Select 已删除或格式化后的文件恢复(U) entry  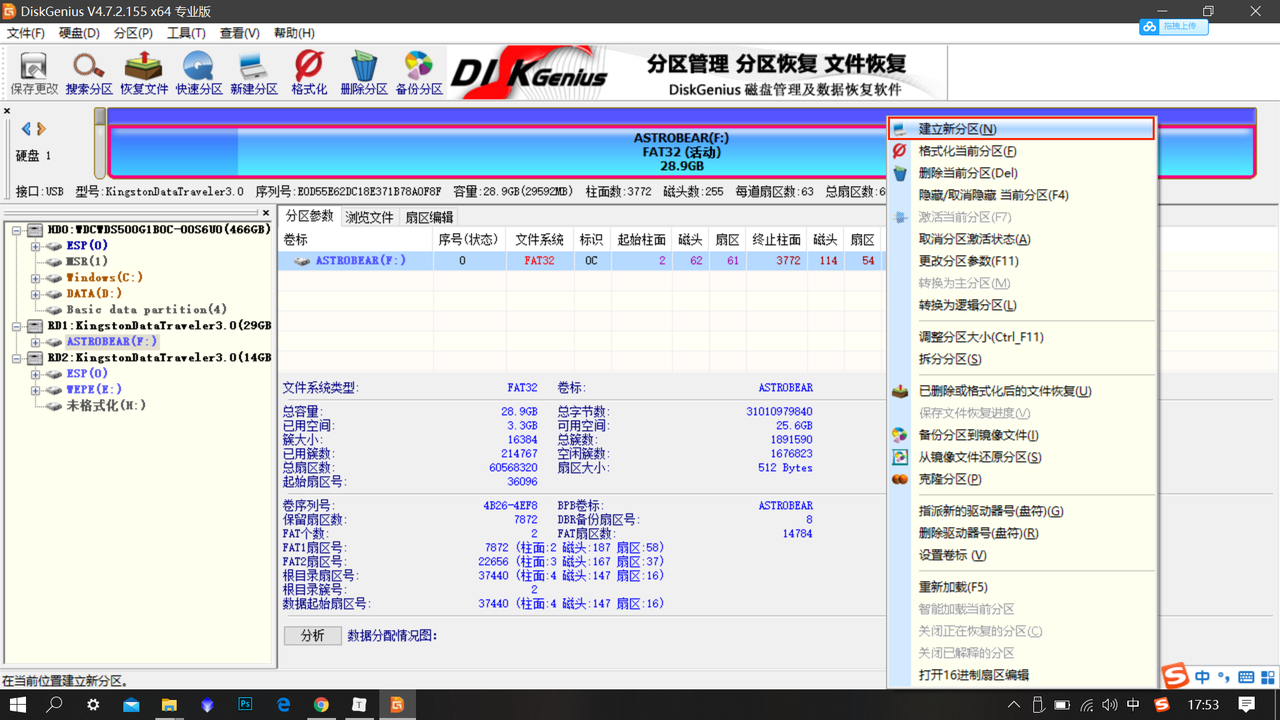(1021, 391)
